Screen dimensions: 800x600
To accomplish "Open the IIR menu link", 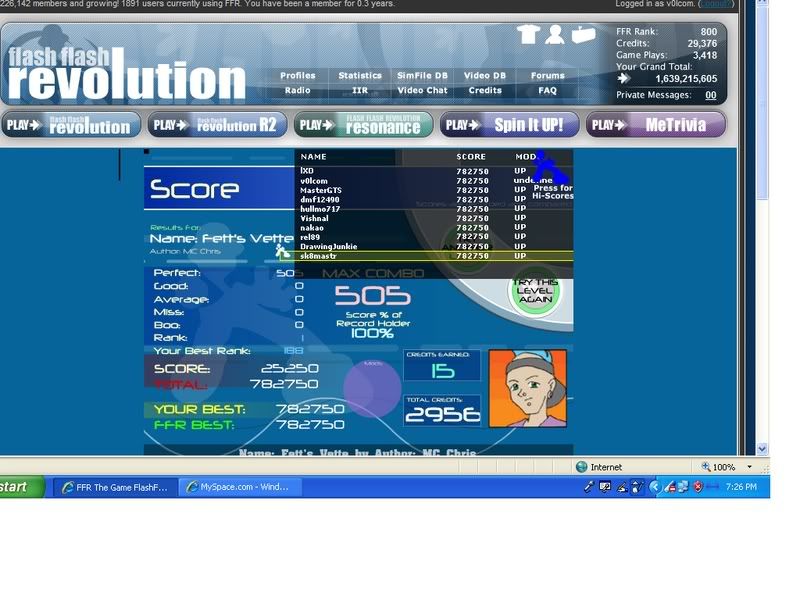I will coord(360,90).
